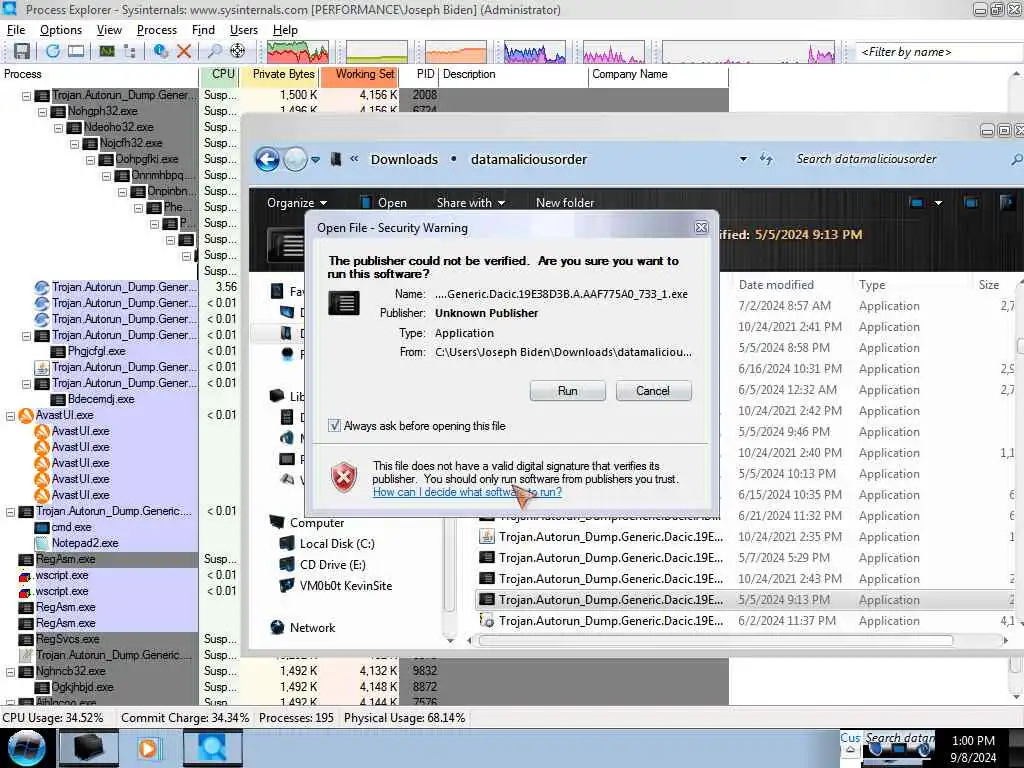The width and height of the screenshot is (1024, 768).
Task: Click the Explorer search magnifier icon
Action: (1016, 159)
